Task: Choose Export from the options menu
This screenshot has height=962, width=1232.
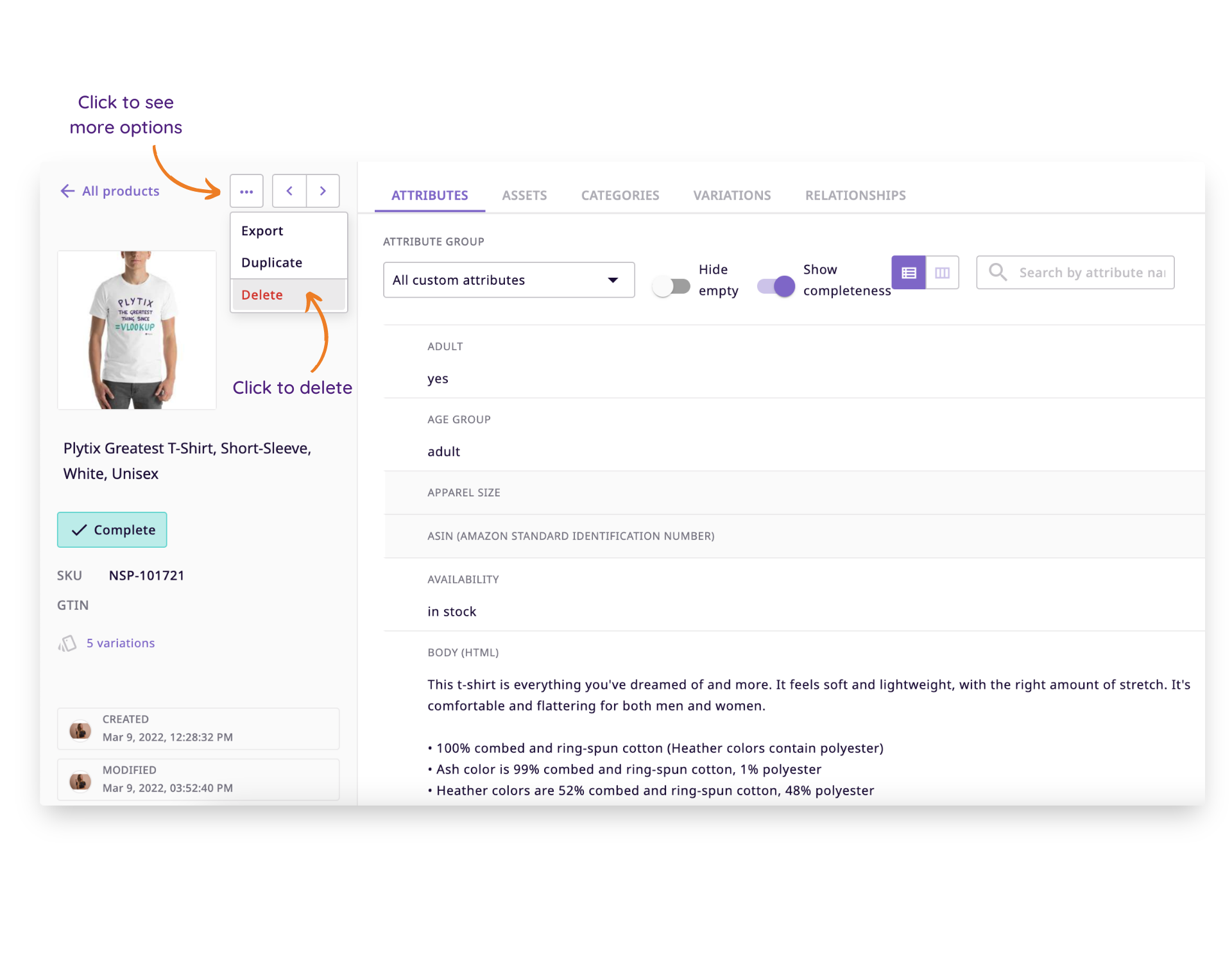Action: (x=289, y=231)
